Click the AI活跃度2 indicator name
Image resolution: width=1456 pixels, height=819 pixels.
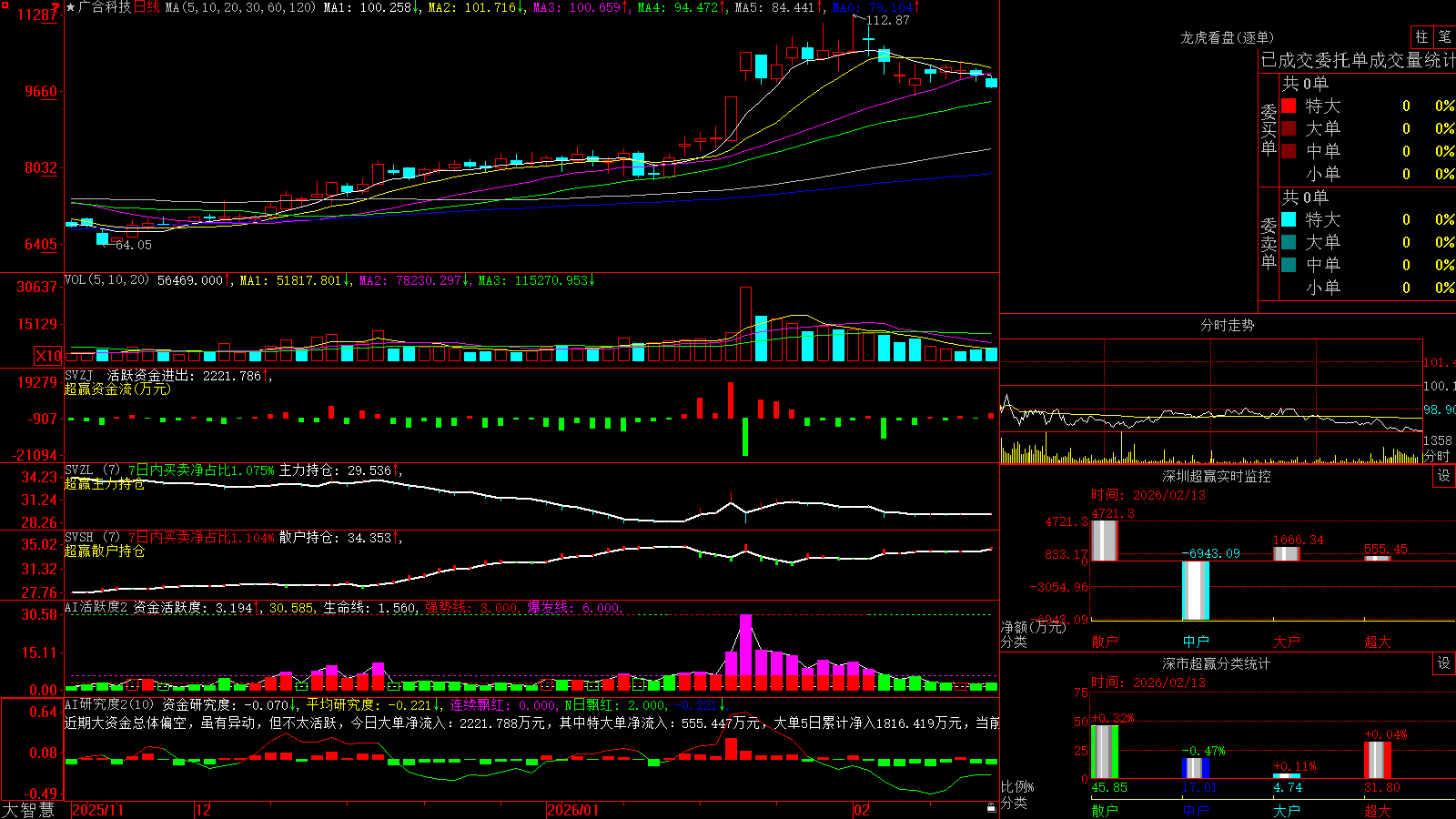96,607
